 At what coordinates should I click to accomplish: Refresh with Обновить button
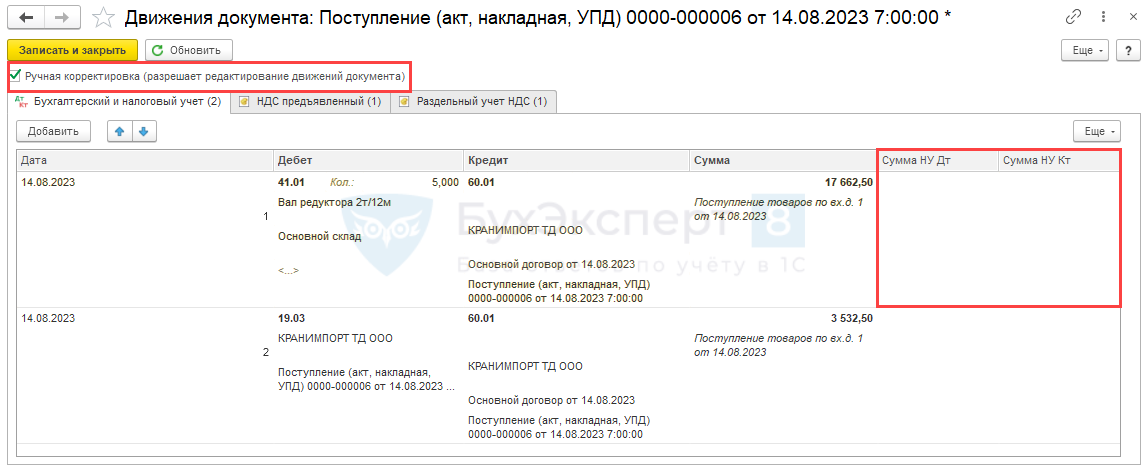coord(189,50)
